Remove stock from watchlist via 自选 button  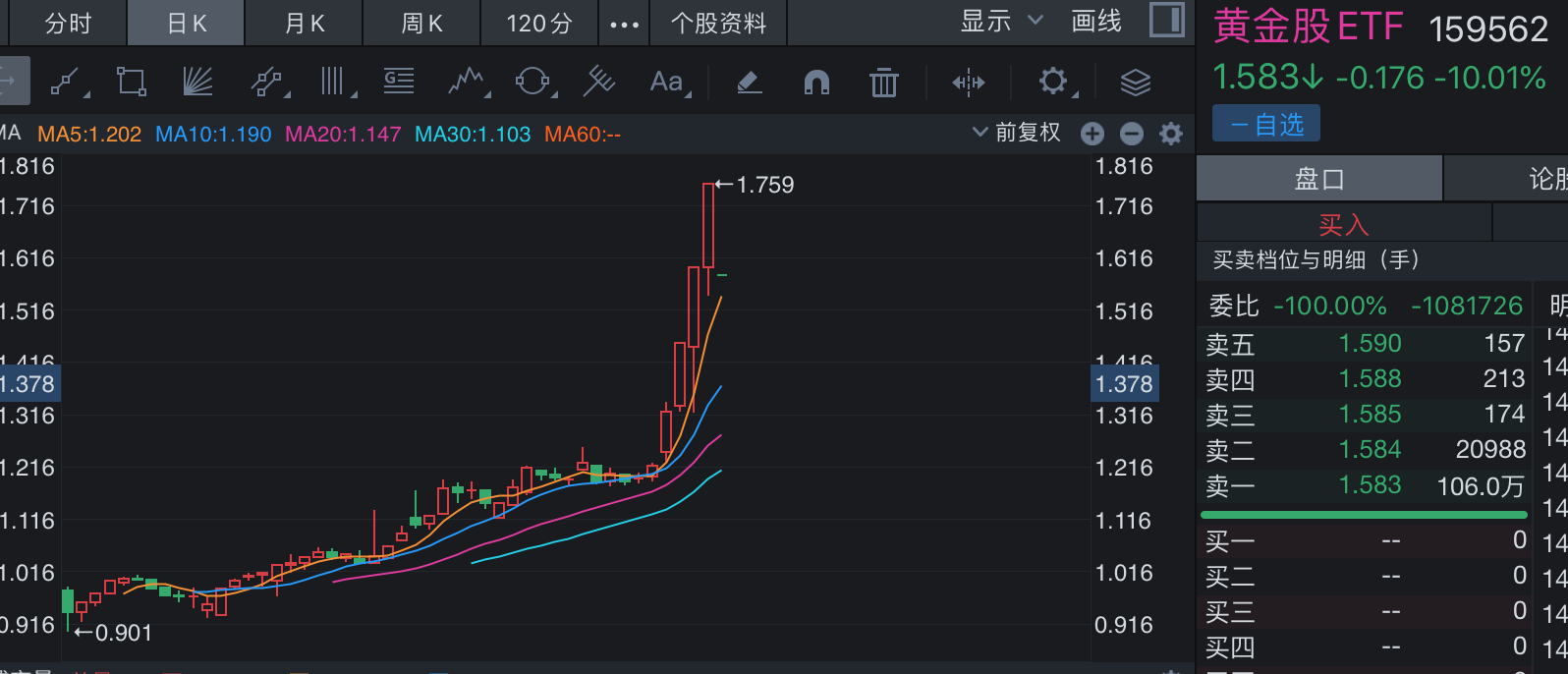(1266, 125)
